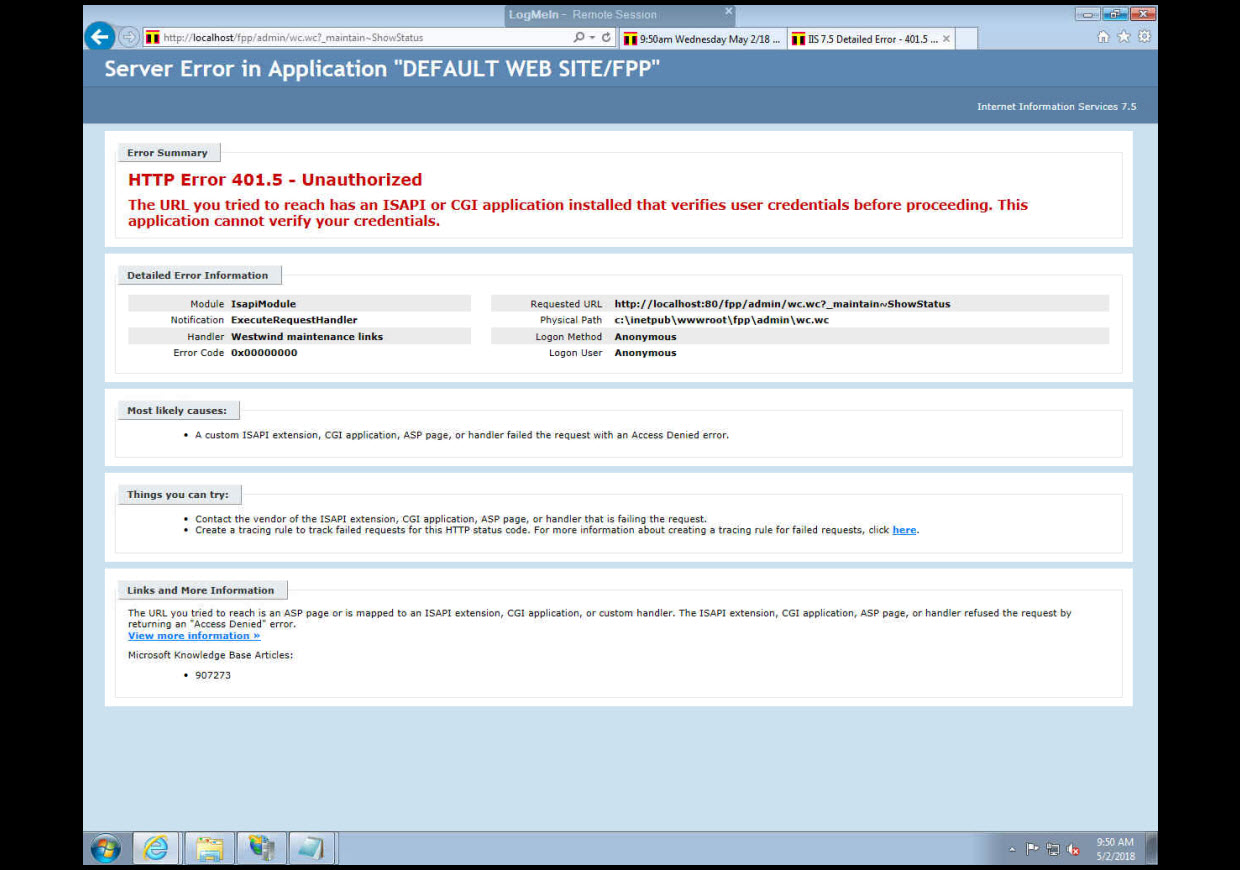This screenshot has height=870, width=1240.
Task: Expand the address bar autocomplete dropdown arrow
Action: (x=592, y=38)
